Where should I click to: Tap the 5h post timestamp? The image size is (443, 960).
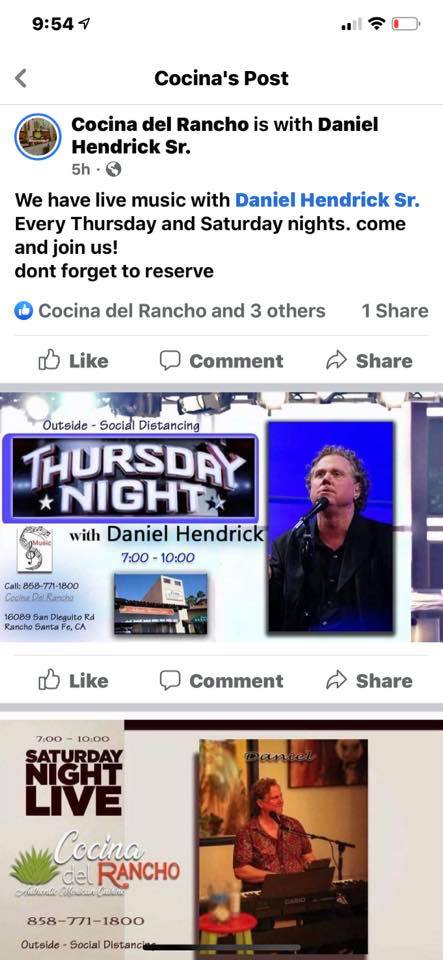click(x=81, y=170)
